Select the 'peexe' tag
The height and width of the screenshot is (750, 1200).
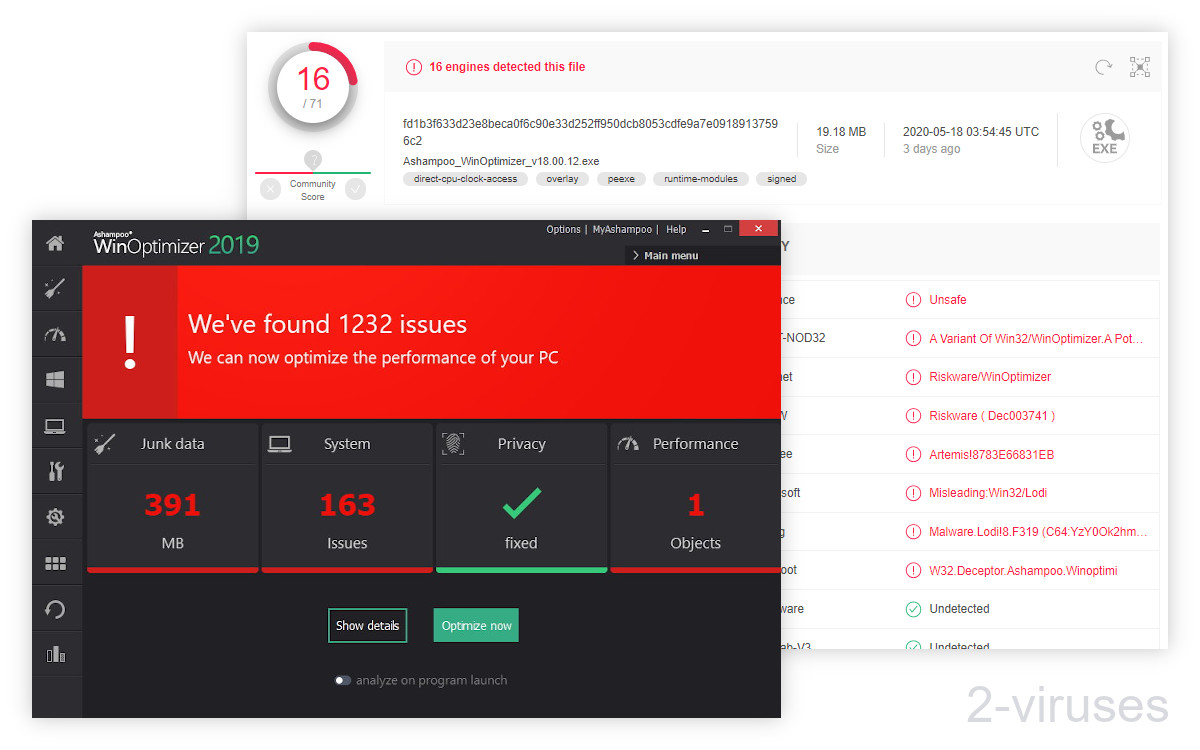(x=622, y=179)
